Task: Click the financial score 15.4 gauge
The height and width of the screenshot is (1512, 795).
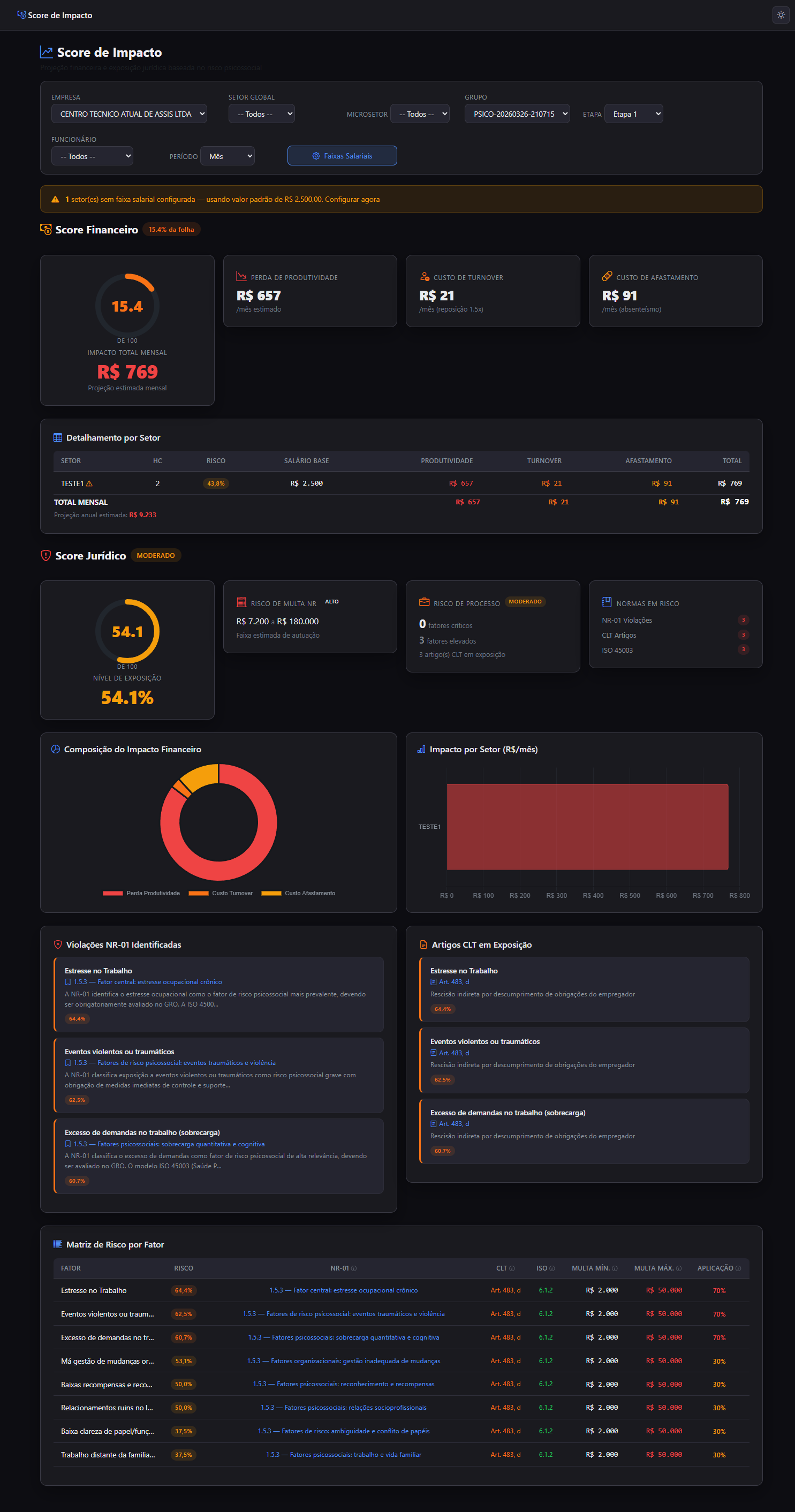Action: (127, 306)
